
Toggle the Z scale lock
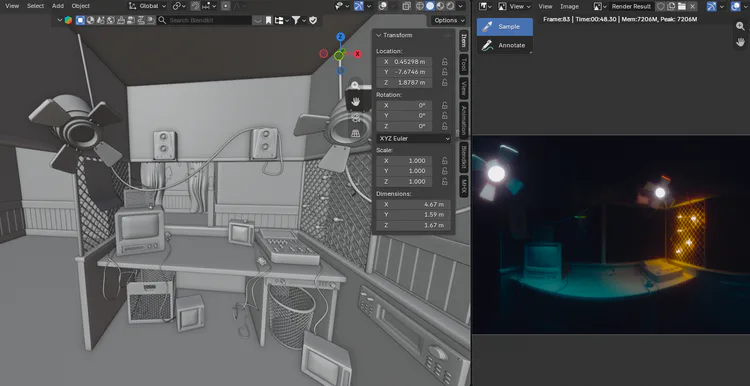tap(444, 182)
